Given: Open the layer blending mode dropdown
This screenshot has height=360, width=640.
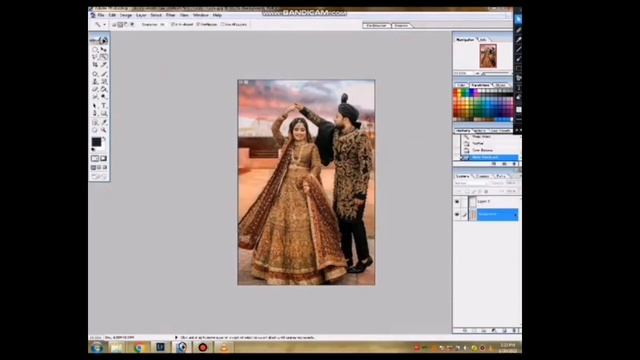Looking at the screenshot, I should tap(470, 183).
